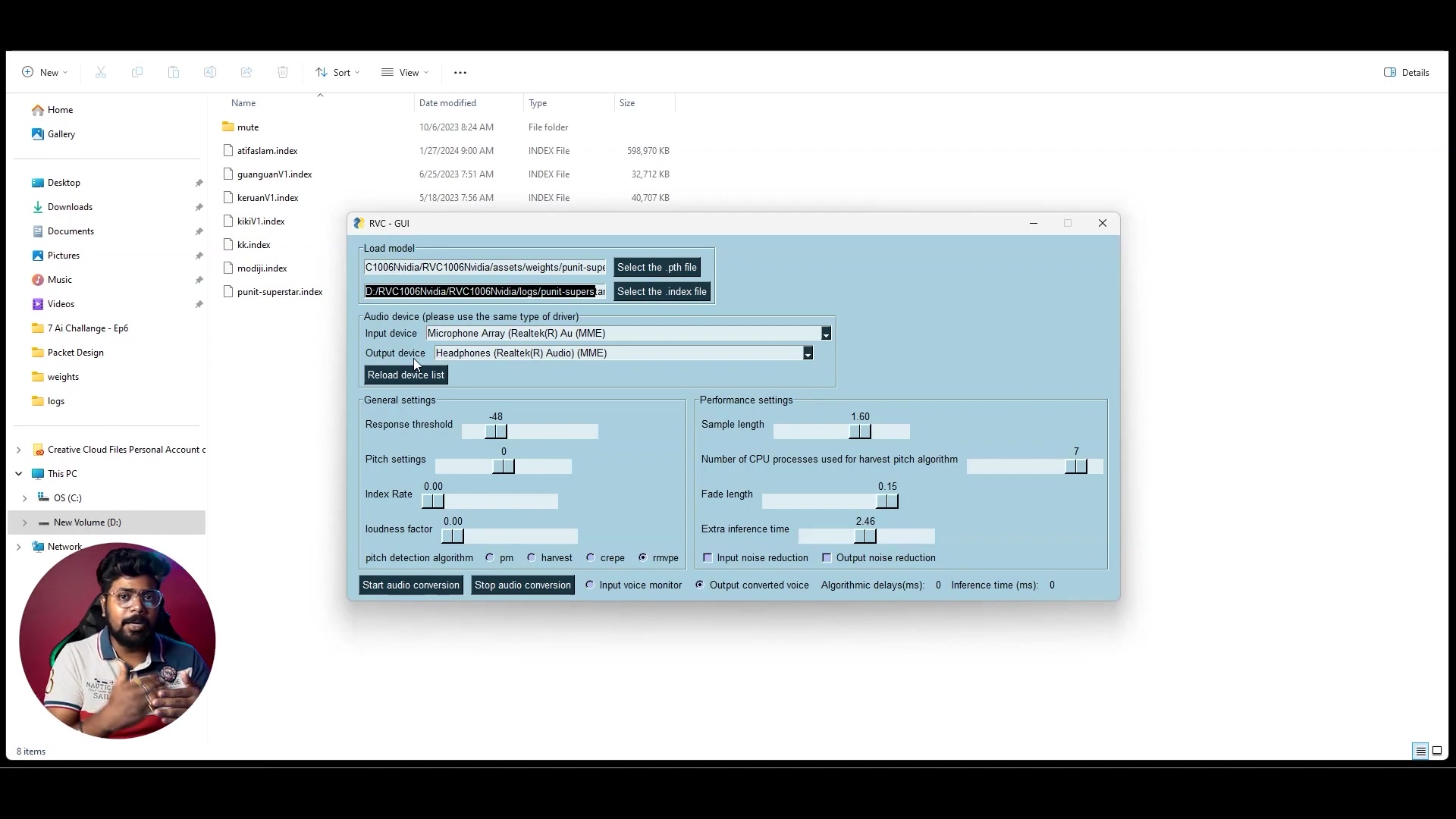
Task: Click the Index Rate slider handle
Action: tap(432, 501)
